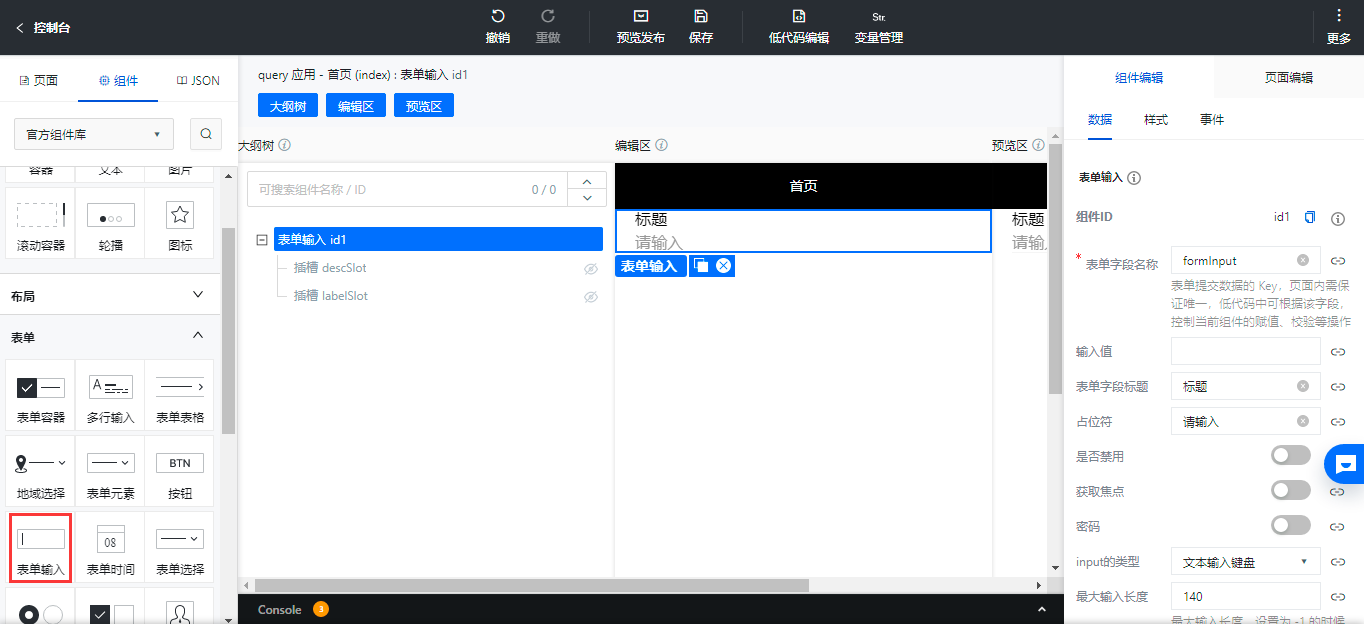Copy the selected 表单输入 component

(701, 266)
